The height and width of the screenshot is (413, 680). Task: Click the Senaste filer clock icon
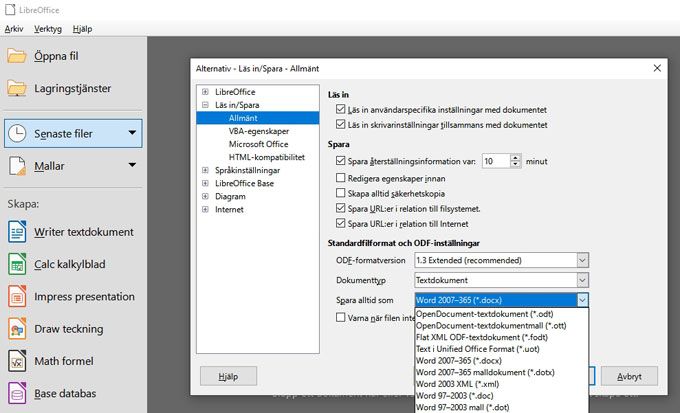click(x=16, y=134)
